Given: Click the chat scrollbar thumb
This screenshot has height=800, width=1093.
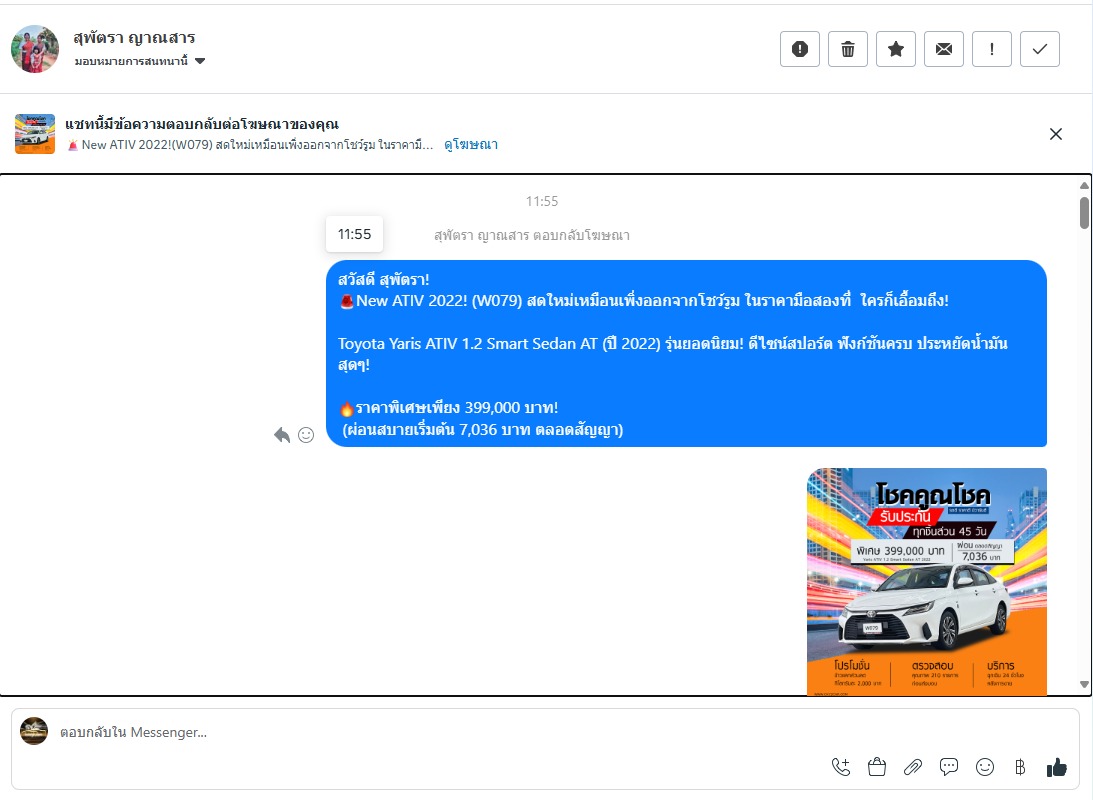Looking at the screenshot, I should click(1084, 213).
